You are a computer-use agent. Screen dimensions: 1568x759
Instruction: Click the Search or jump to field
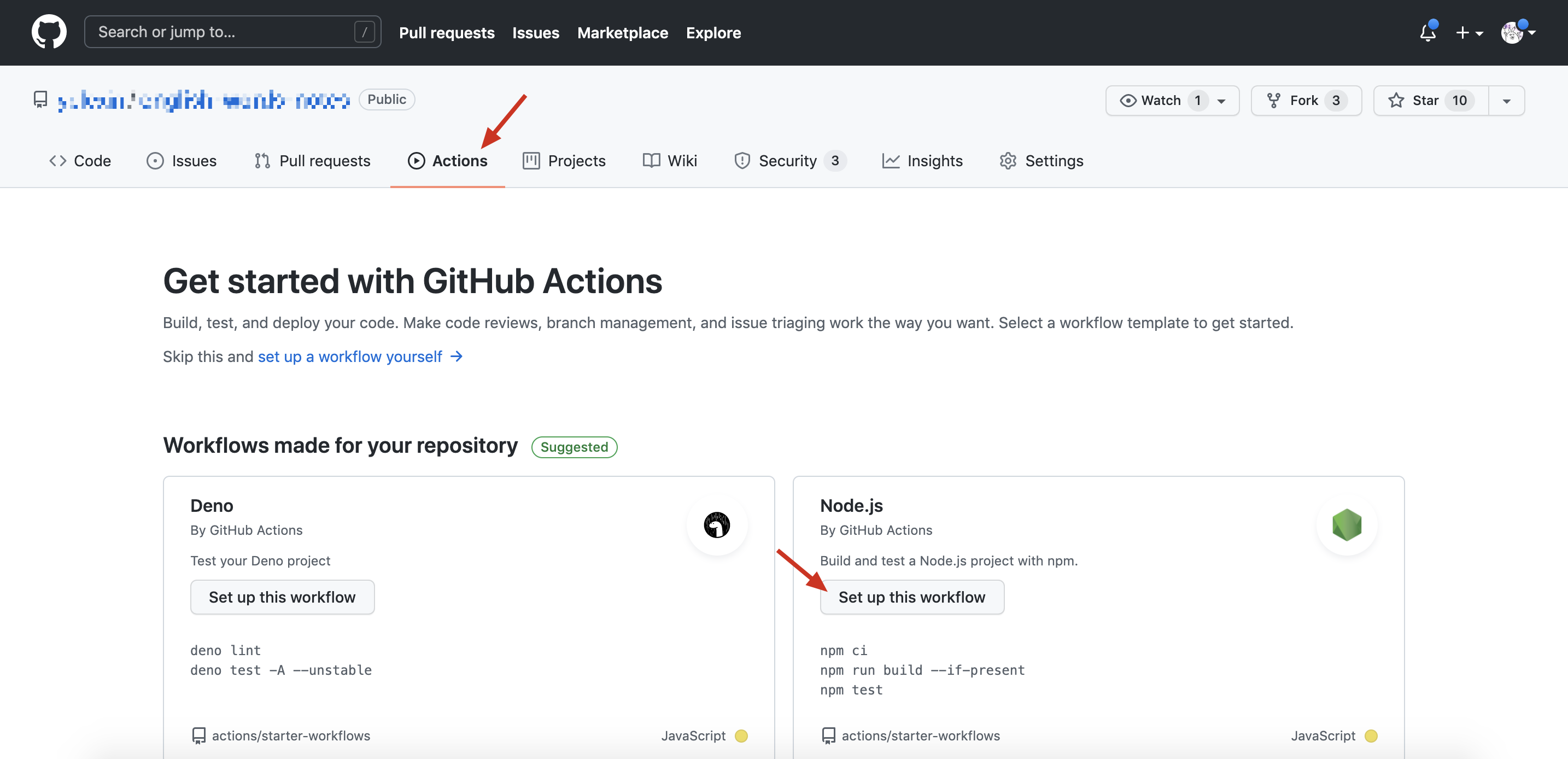pos(232,32)
